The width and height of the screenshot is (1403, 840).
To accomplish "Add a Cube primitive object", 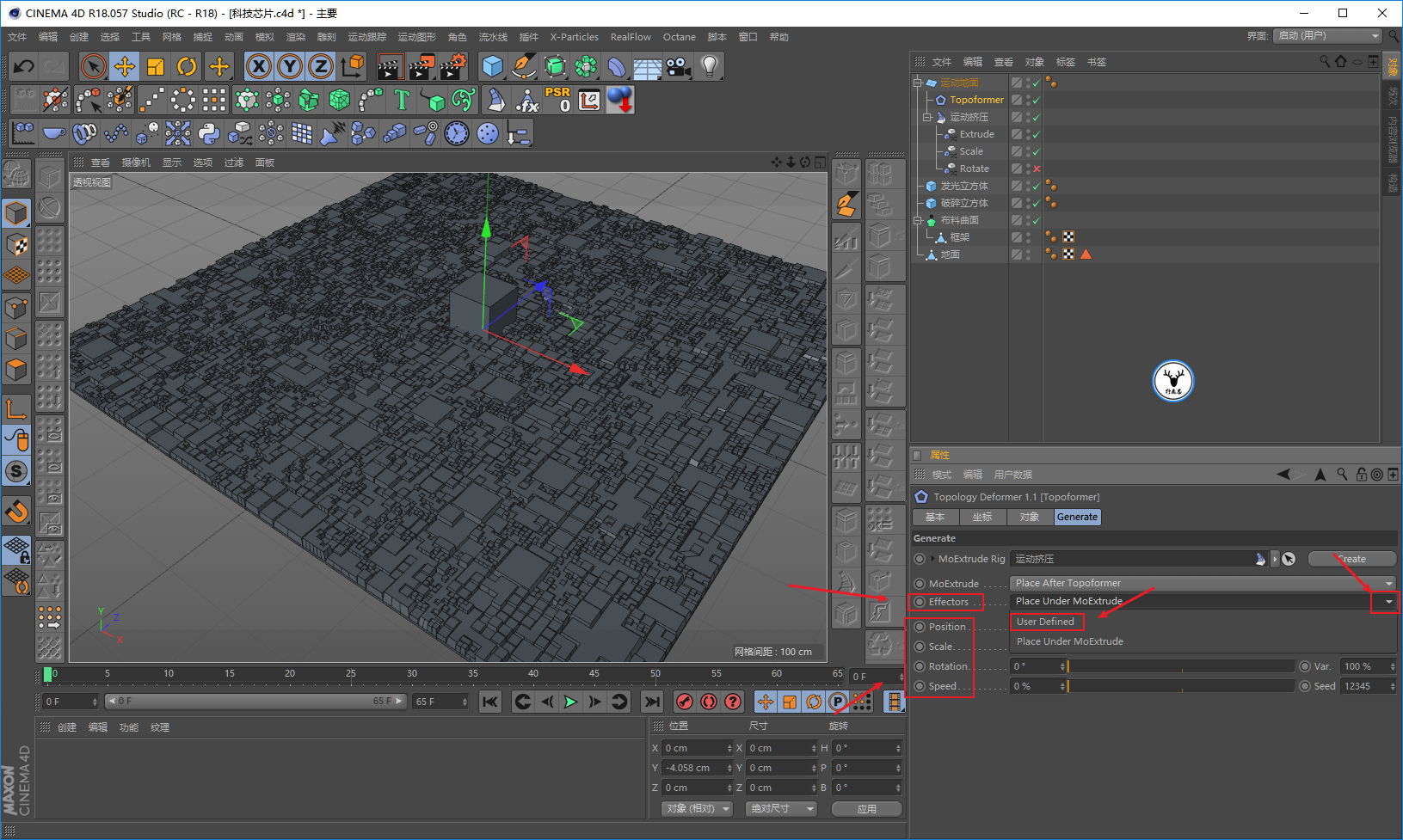I will 493,66.
